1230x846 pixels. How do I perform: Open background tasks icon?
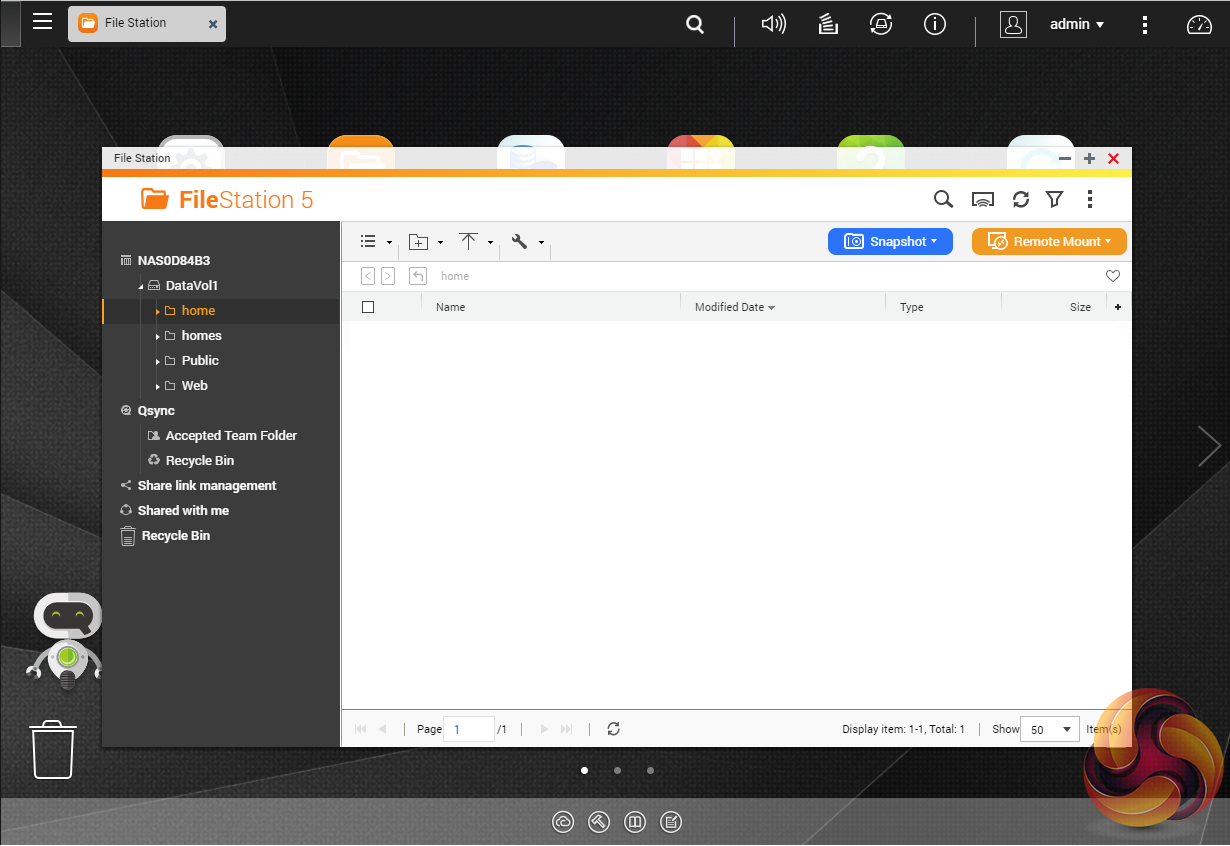[828, 24]
